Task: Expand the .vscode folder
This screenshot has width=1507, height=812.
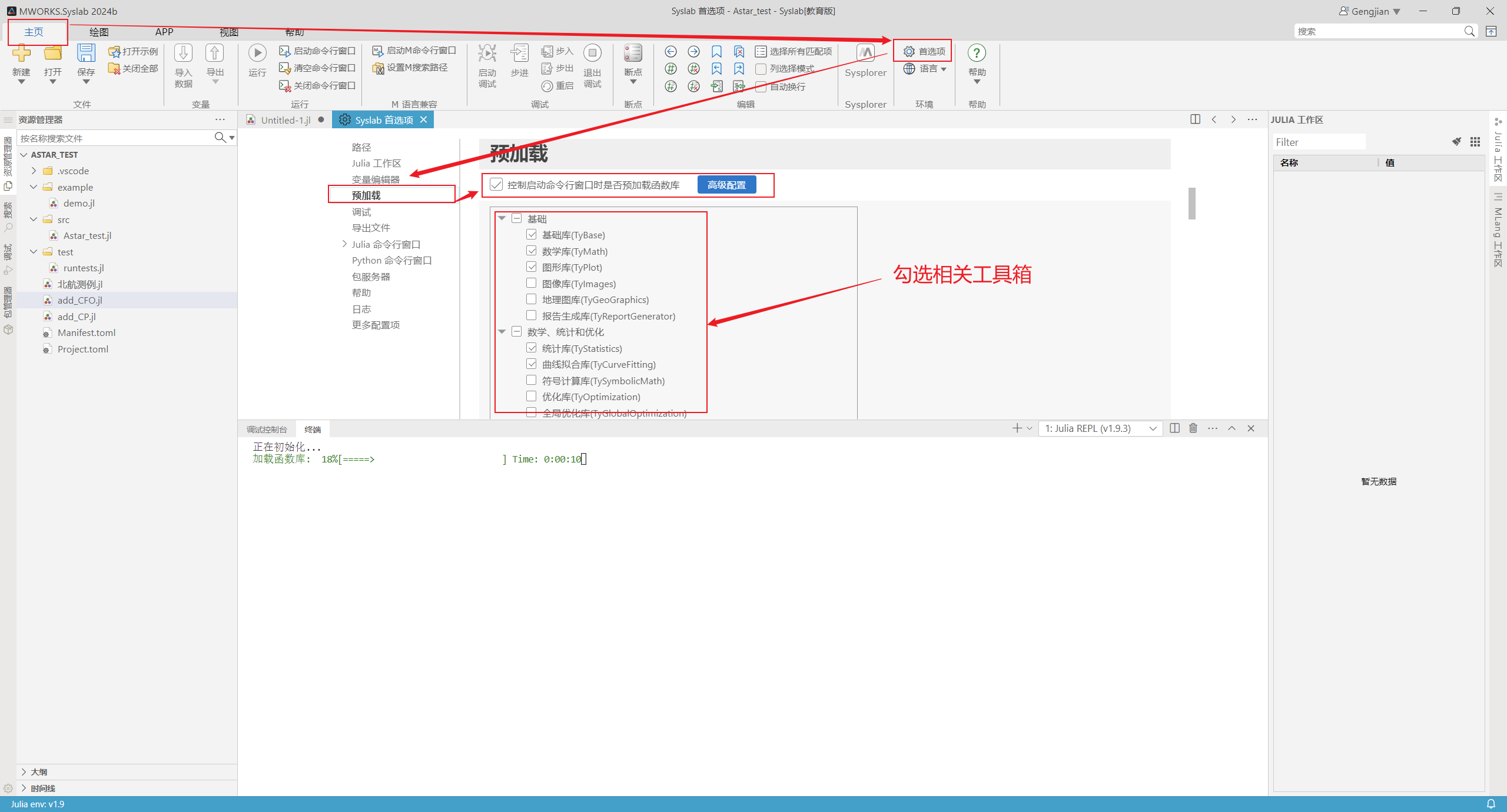Action: pyautogui.click(x=34, y=171)
